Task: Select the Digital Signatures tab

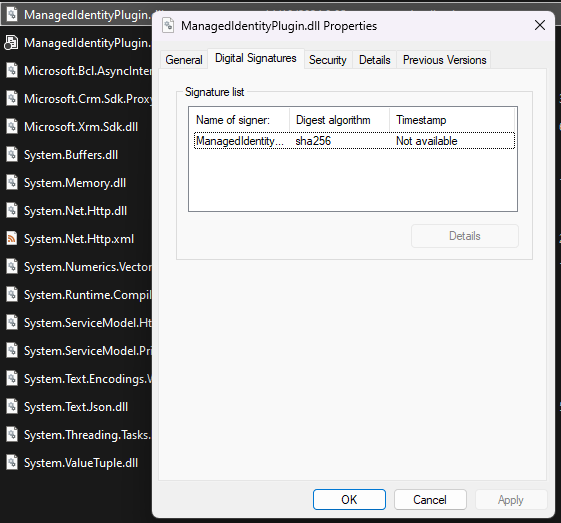Action: point(256,58)
